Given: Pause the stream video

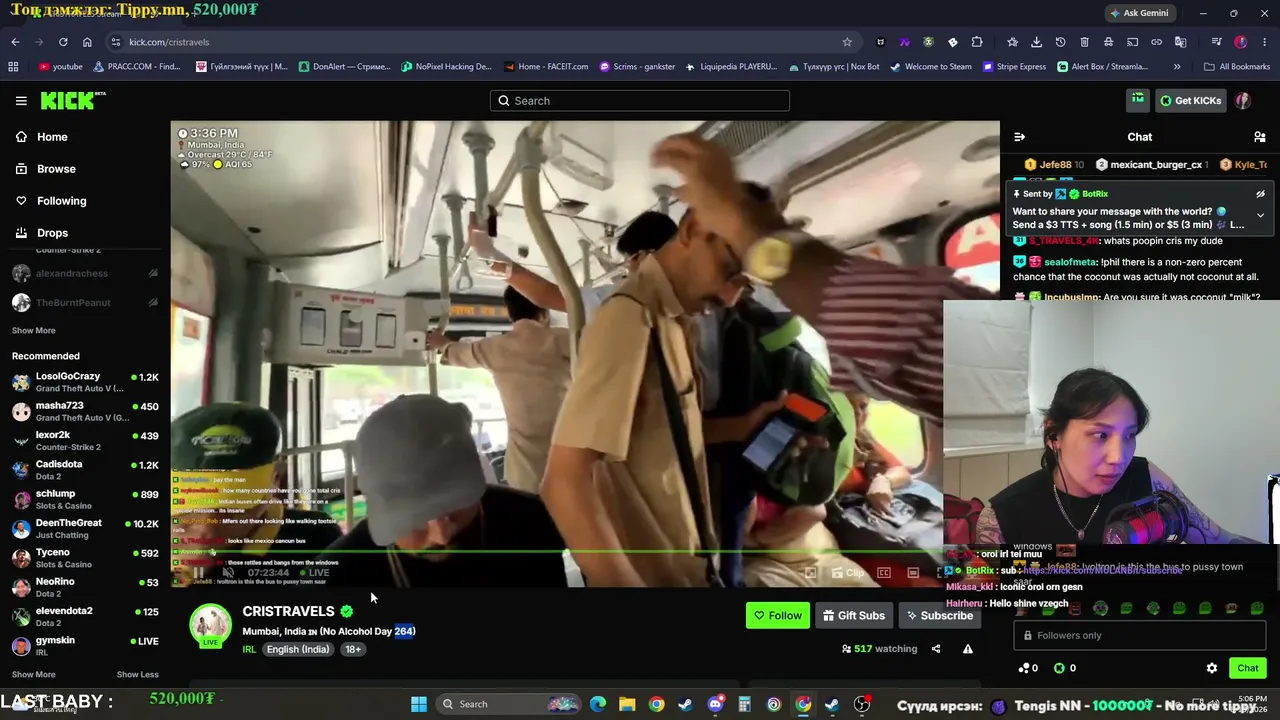Looking at the screenshot, I should [198, 573].
